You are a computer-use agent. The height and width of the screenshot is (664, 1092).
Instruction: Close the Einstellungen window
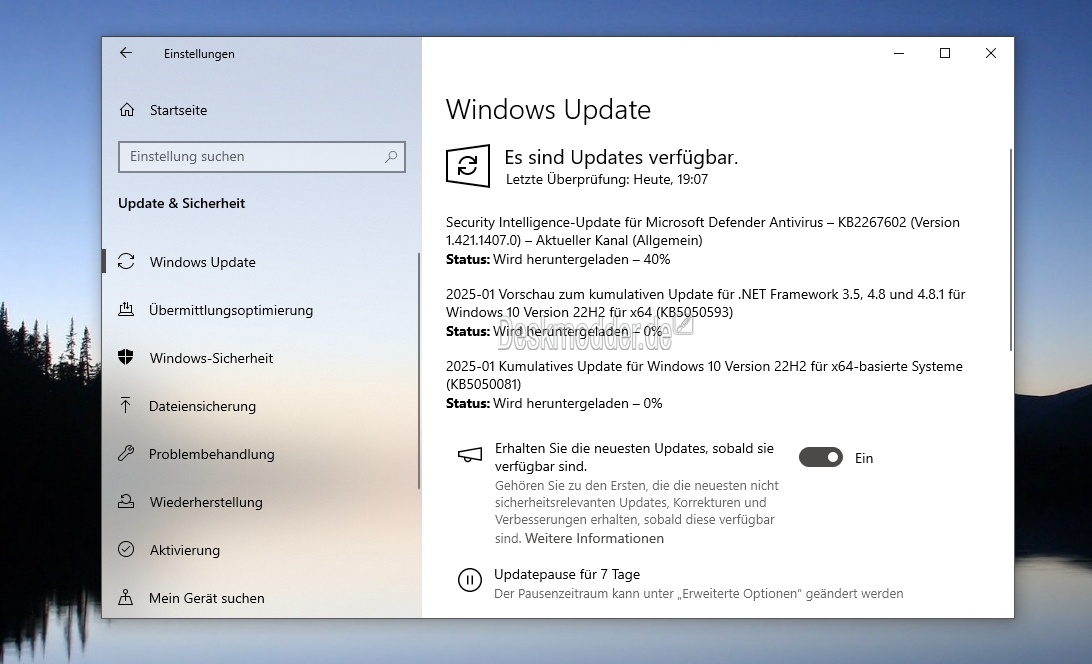tap(991, 53)
